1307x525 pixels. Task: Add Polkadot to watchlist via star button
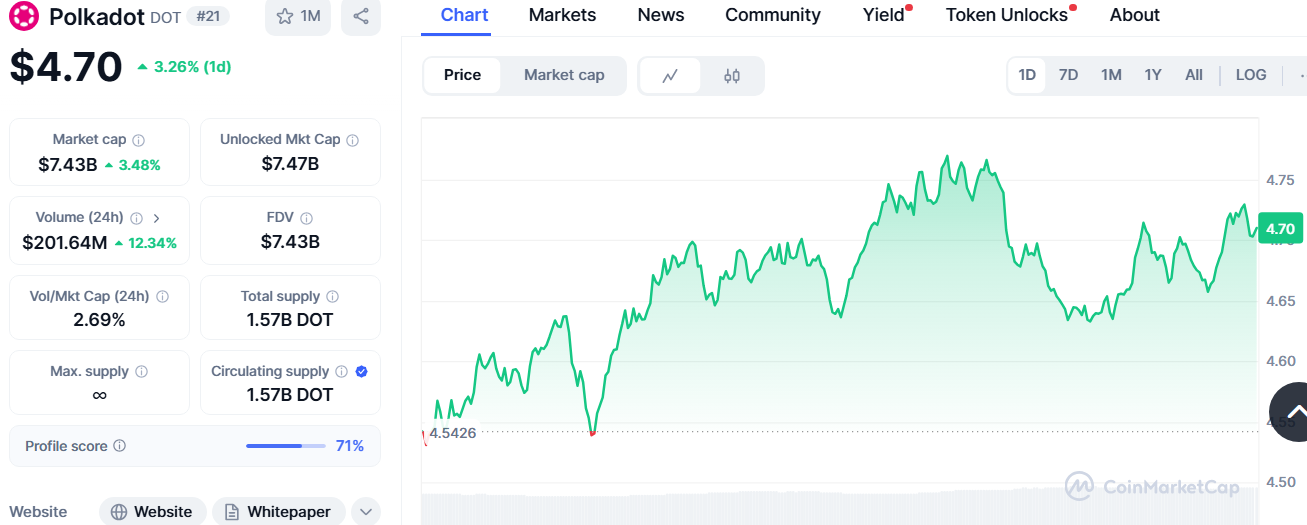(298, 16)
